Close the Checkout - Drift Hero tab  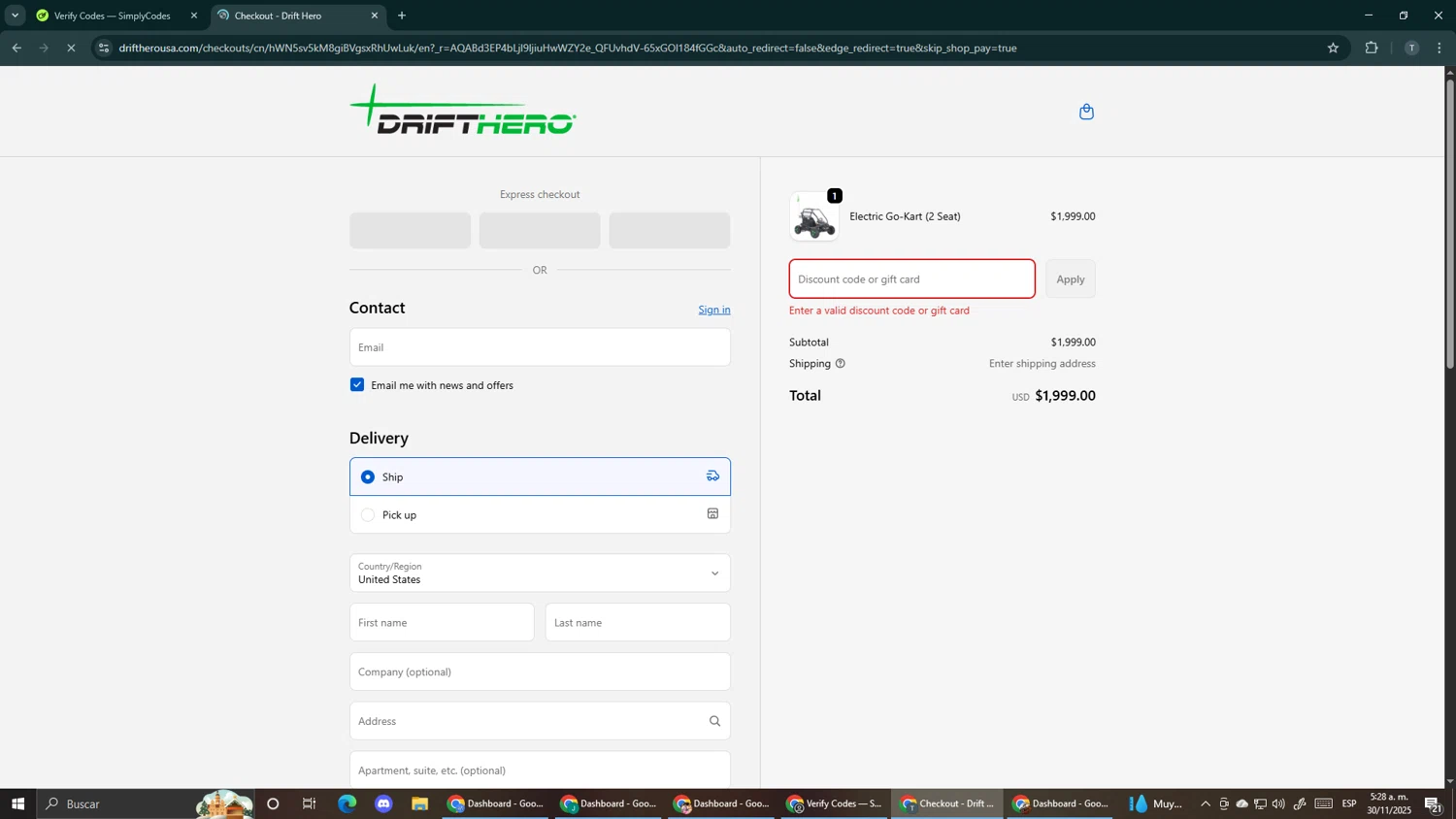click(x=375, y=16)
